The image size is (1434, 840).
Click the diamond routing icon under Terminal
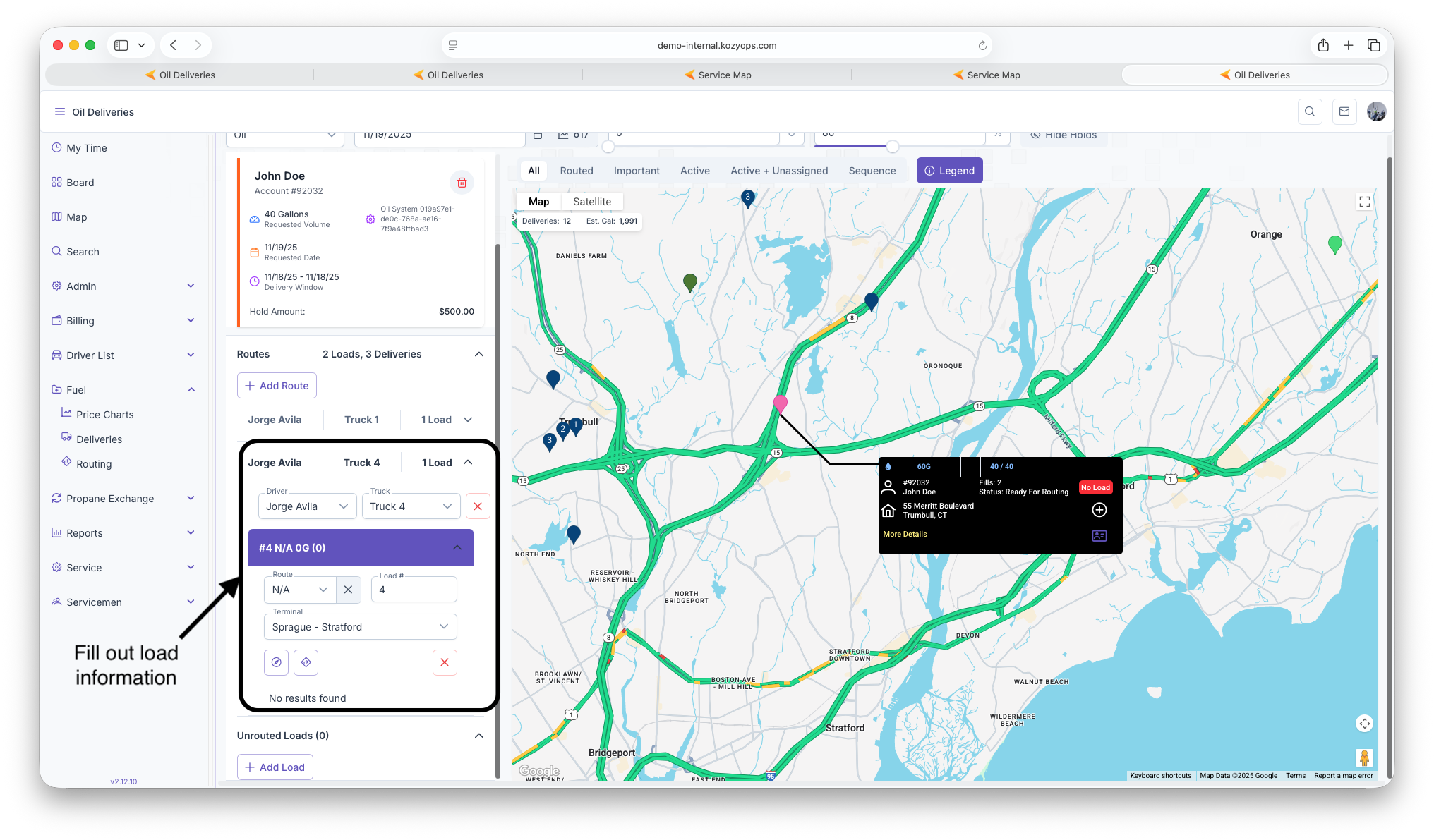tap(306, 662)
